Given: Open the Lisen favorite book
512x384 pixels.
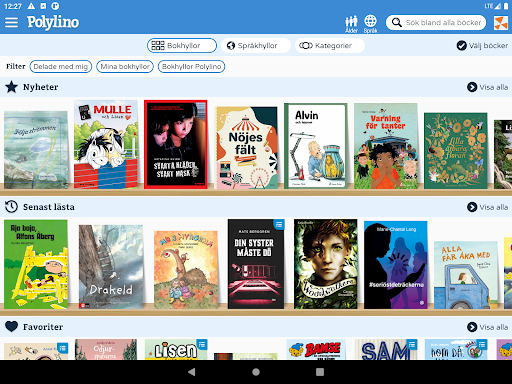Looking at the screenshot, I should pyautogui.click(x=176, y=350).
